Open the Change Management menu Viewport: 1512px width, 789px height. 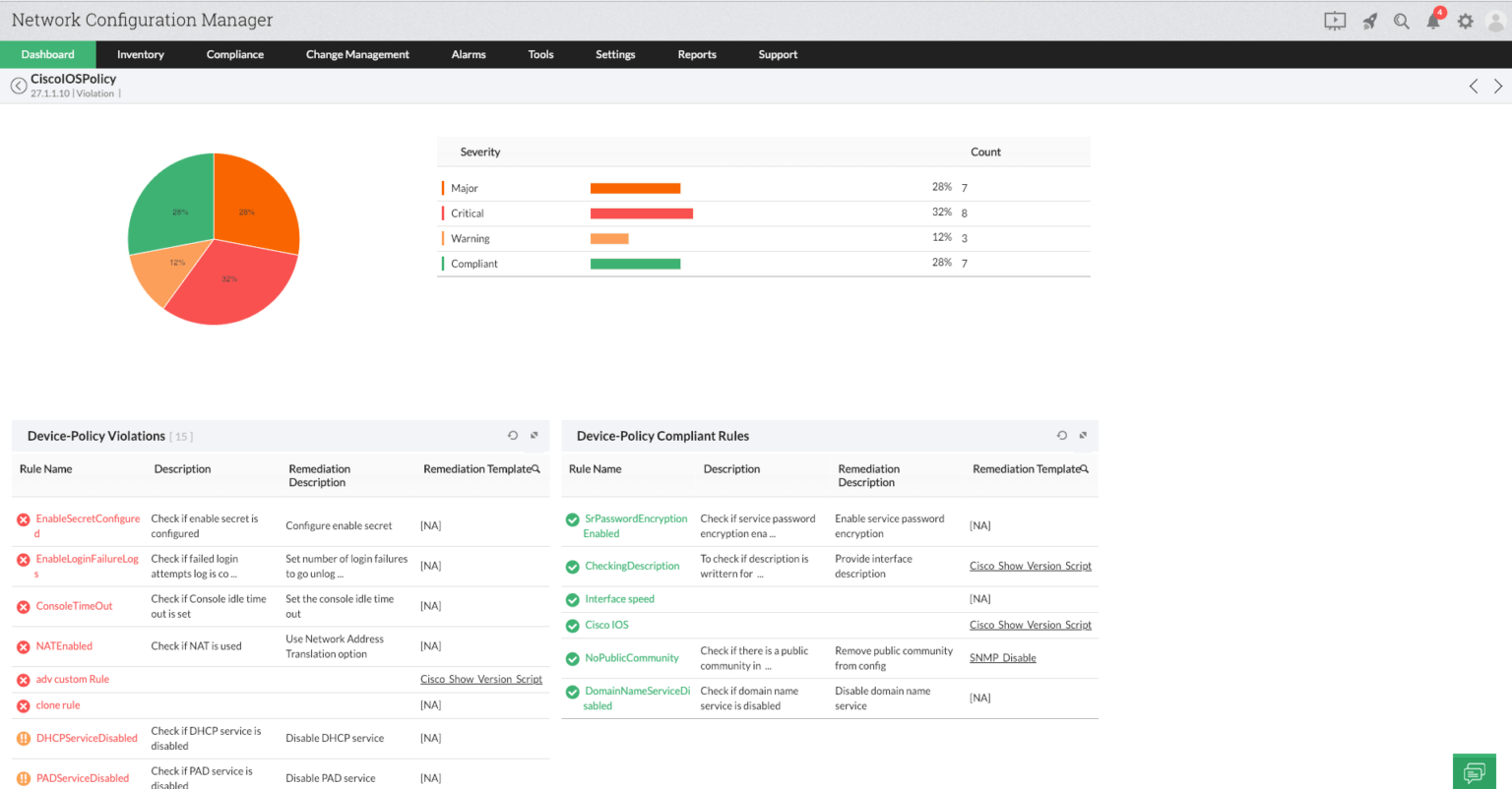(x=356, y=54)
